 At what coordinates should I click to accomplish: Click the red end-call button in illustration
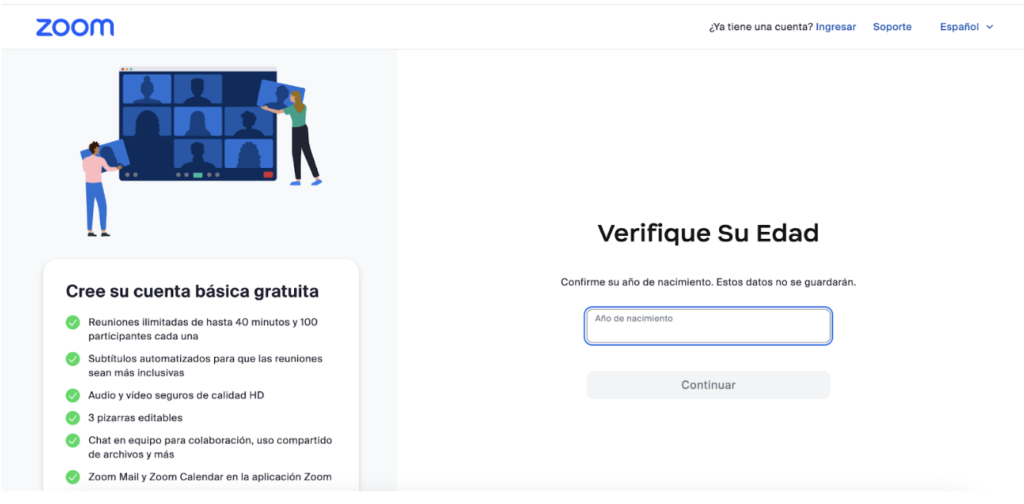point(268,175)
